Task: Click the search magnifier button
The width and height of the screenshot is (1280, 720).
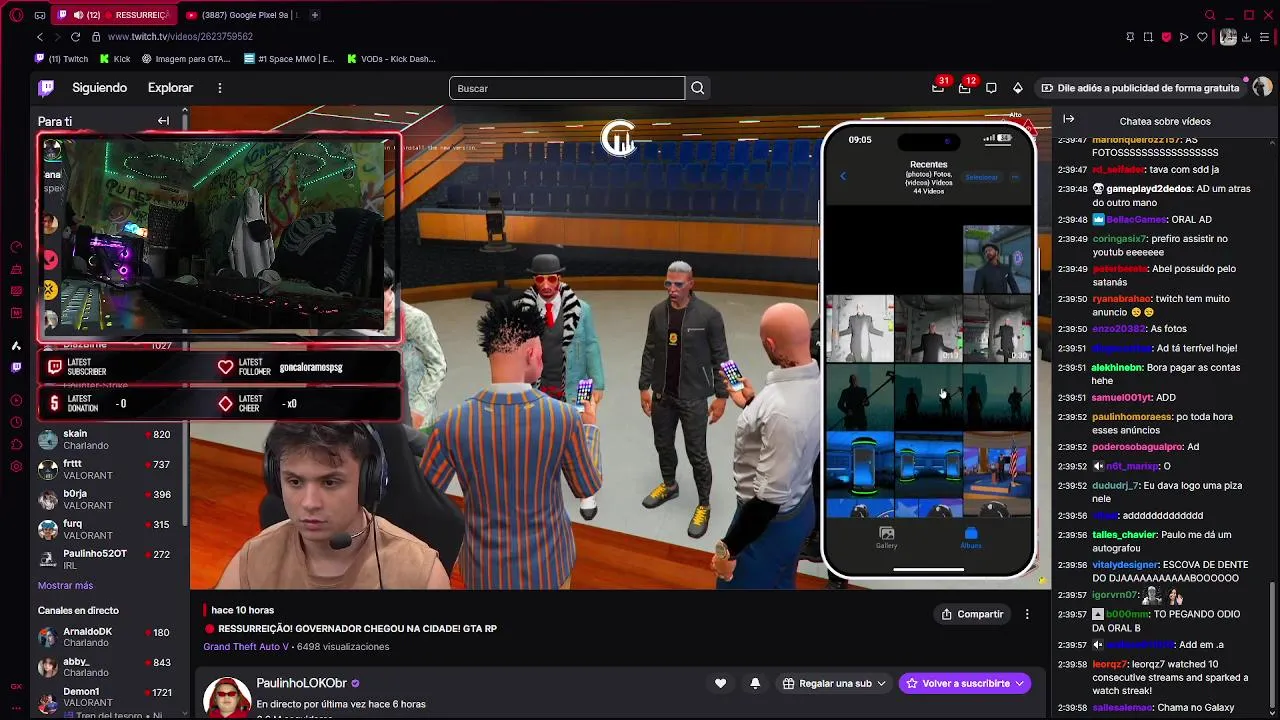Action: coord(698,88)
